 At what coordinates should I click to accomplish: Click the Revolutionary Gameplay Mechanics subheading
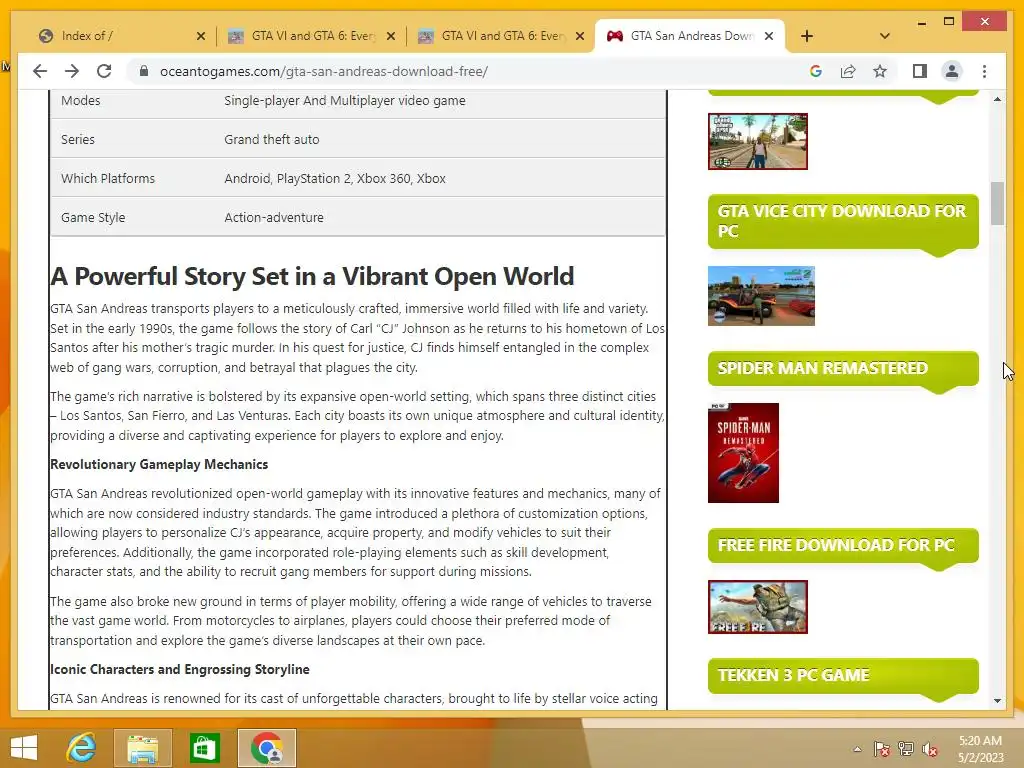[159, 464]
